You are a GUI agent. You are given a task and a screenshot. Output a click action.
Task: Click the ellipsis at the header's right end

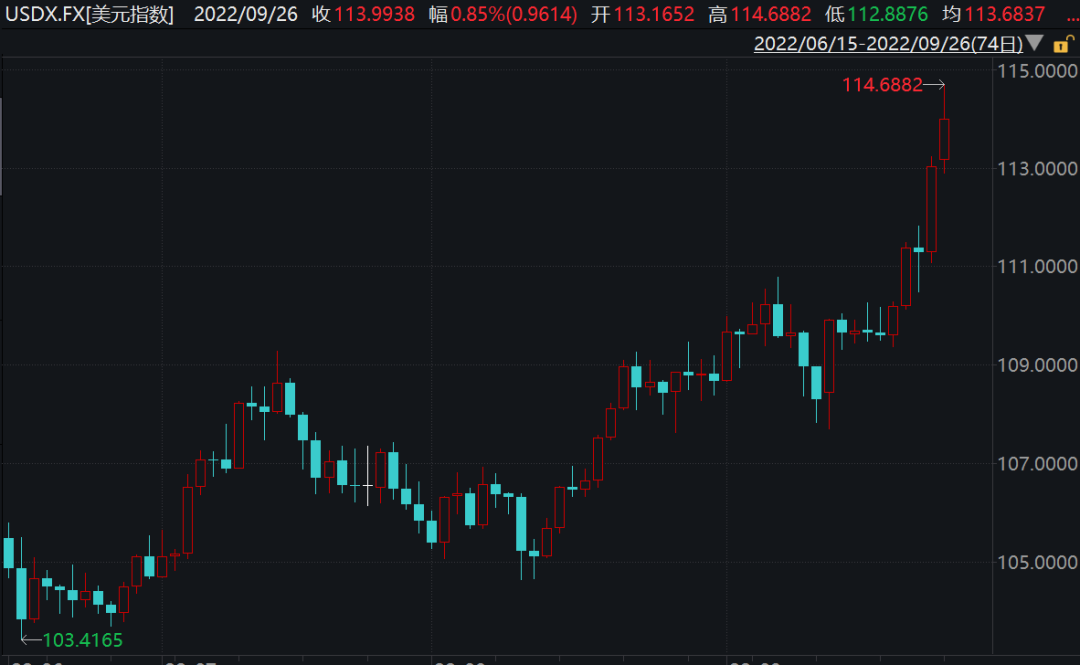[1072, 17]
